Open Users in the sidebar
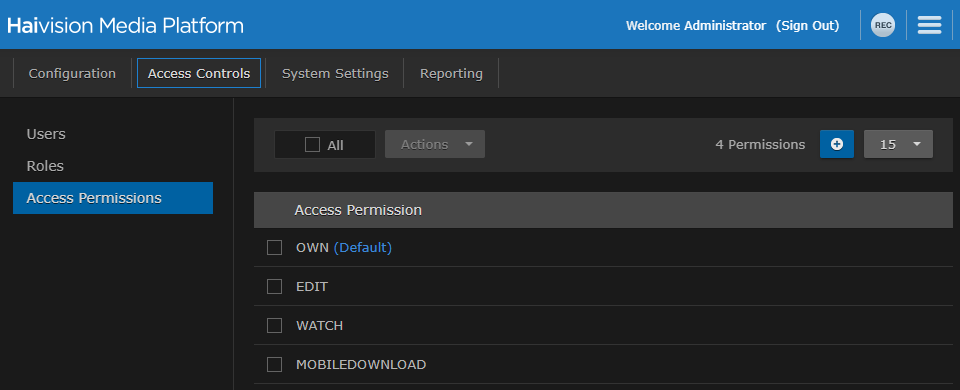960x390 pixels. (46, 134)
